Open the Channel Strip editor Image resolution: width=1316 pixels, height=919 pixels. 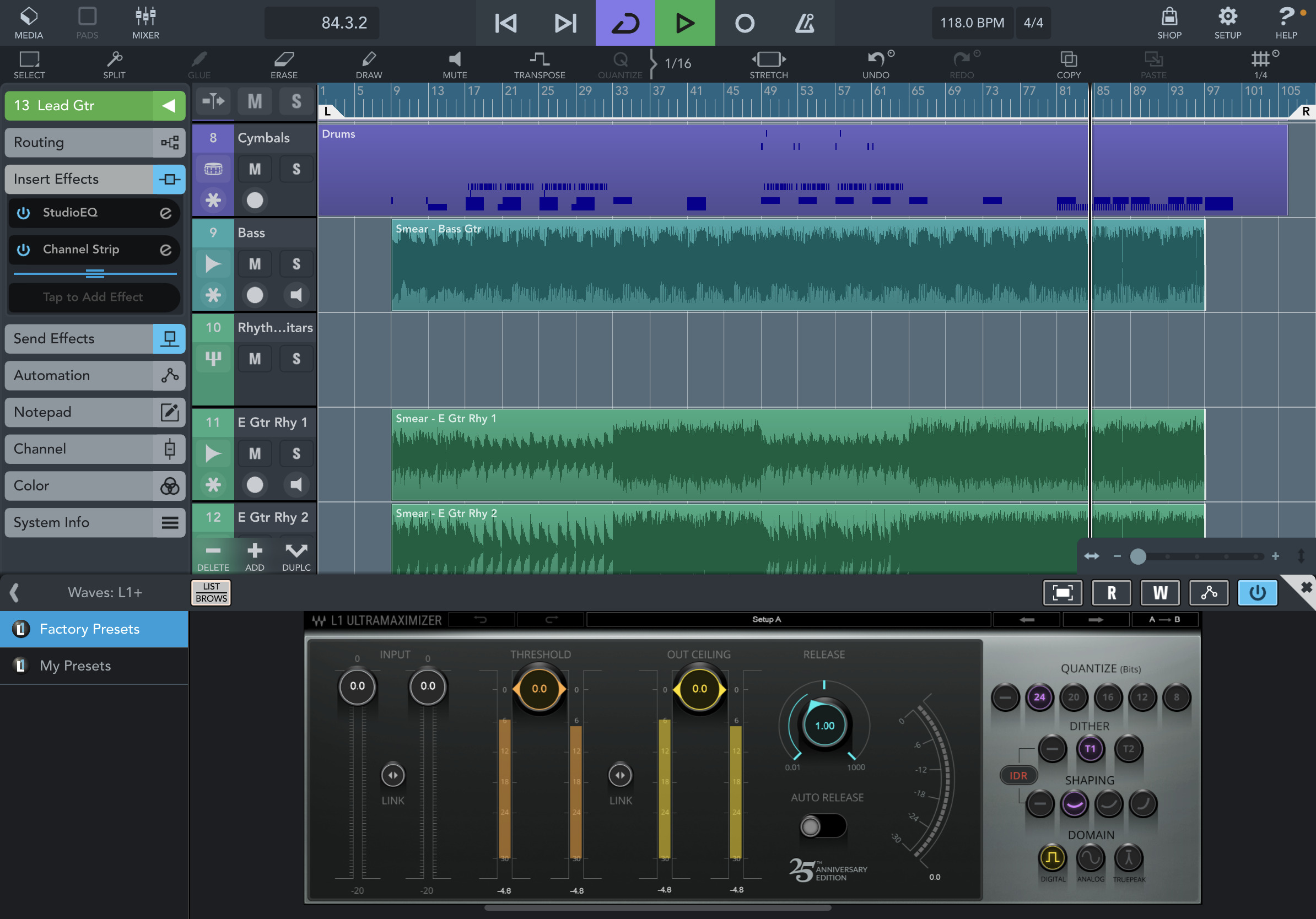(x=166, y=249)
